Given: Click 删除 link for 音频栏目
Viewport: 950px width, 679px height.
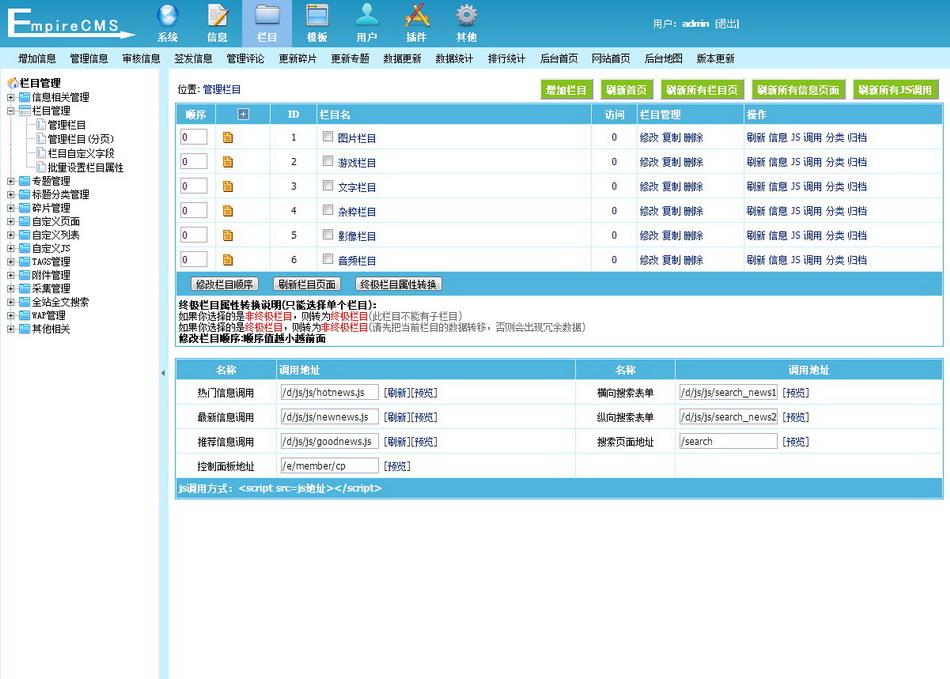Looking at the screenshot, I should point(694,260).
